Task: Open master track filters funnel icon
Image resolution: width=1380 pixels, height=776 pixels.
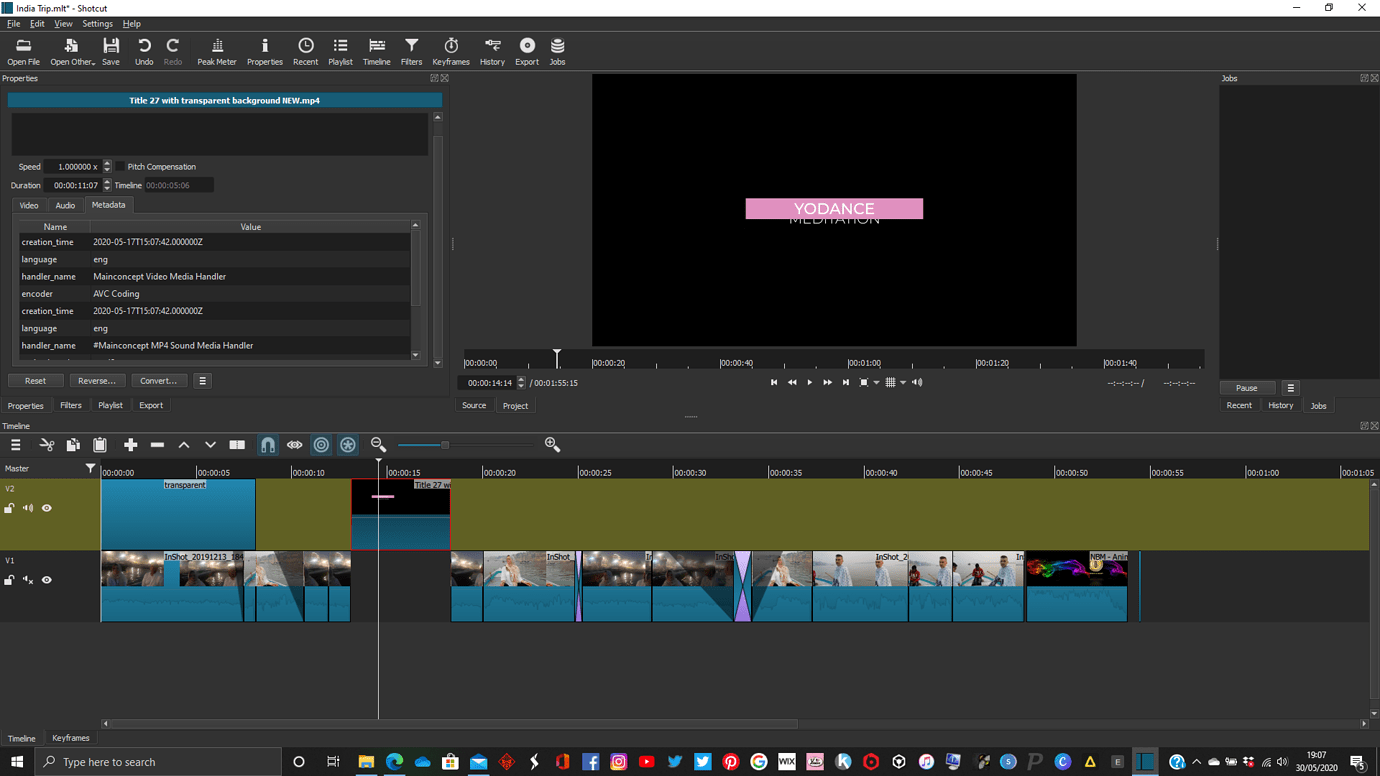Action: [90, 468]
